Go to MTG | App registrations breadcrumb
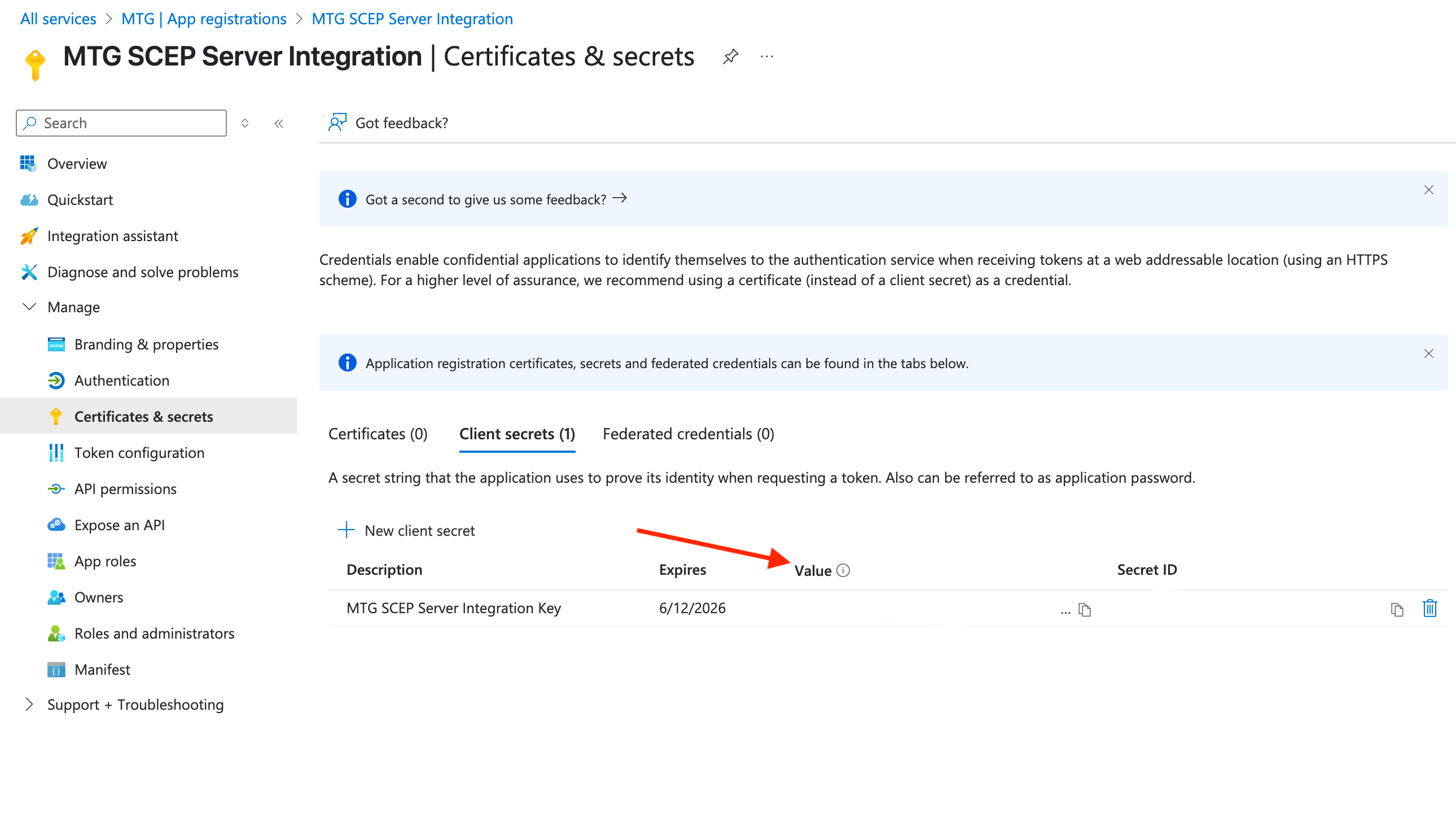Image resolution: width=1456 pixels, height=830 pixels. (203, 19)
